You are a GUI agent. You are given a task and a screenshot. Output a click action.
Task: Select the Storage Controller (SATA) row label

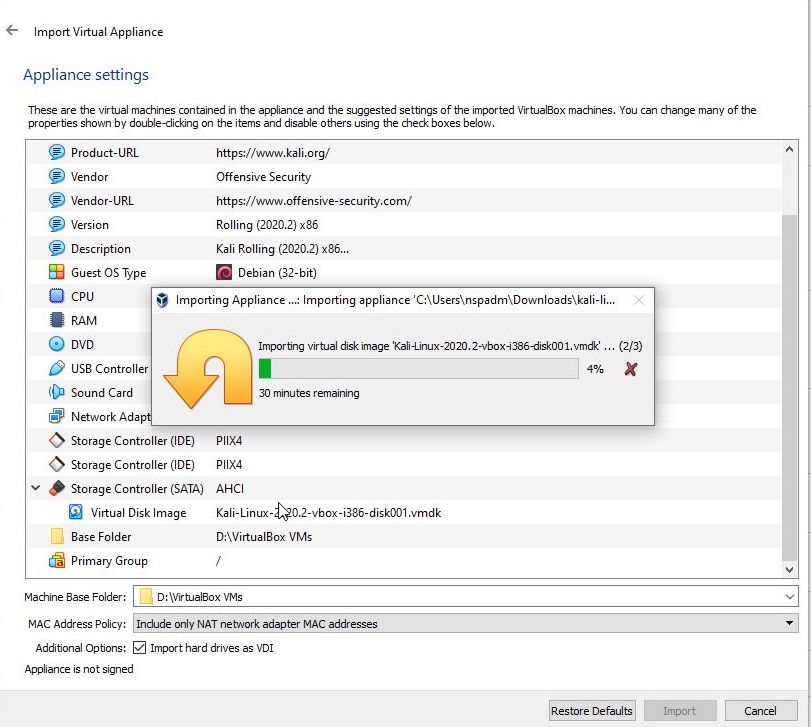click(x=137, y=489)
